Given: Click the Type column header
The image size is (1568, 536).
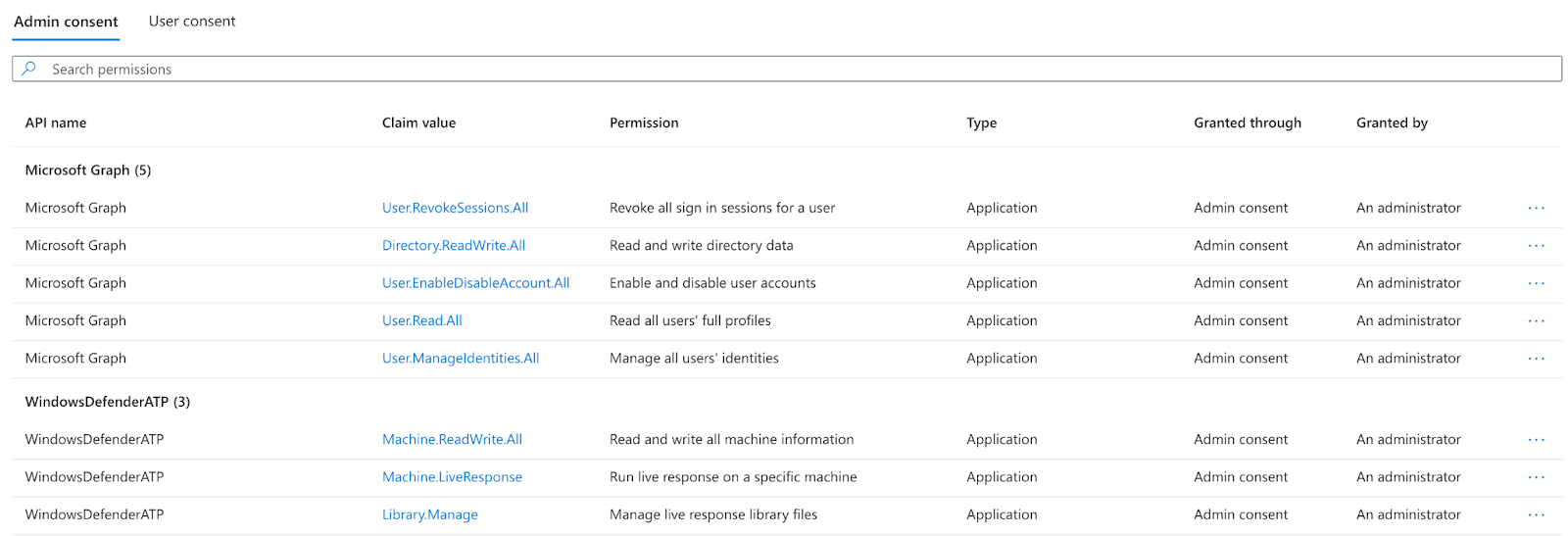Looking at the screenshot, I should coord(981,122).
